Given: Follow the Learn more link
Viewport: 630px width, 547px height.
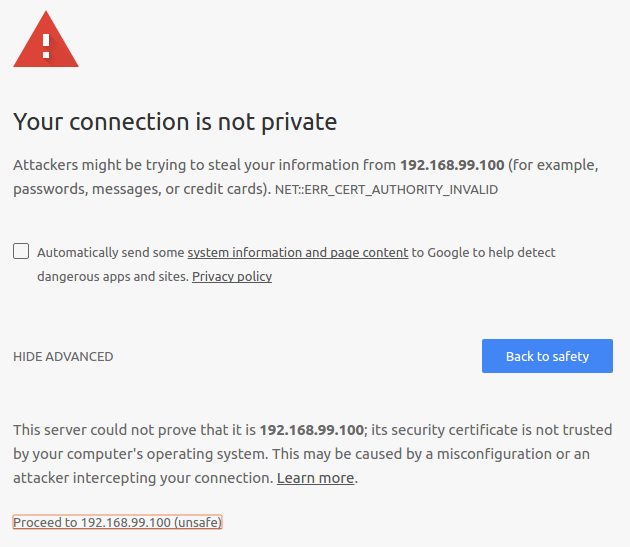Looking at the screenshot, I should coord(315,478).
